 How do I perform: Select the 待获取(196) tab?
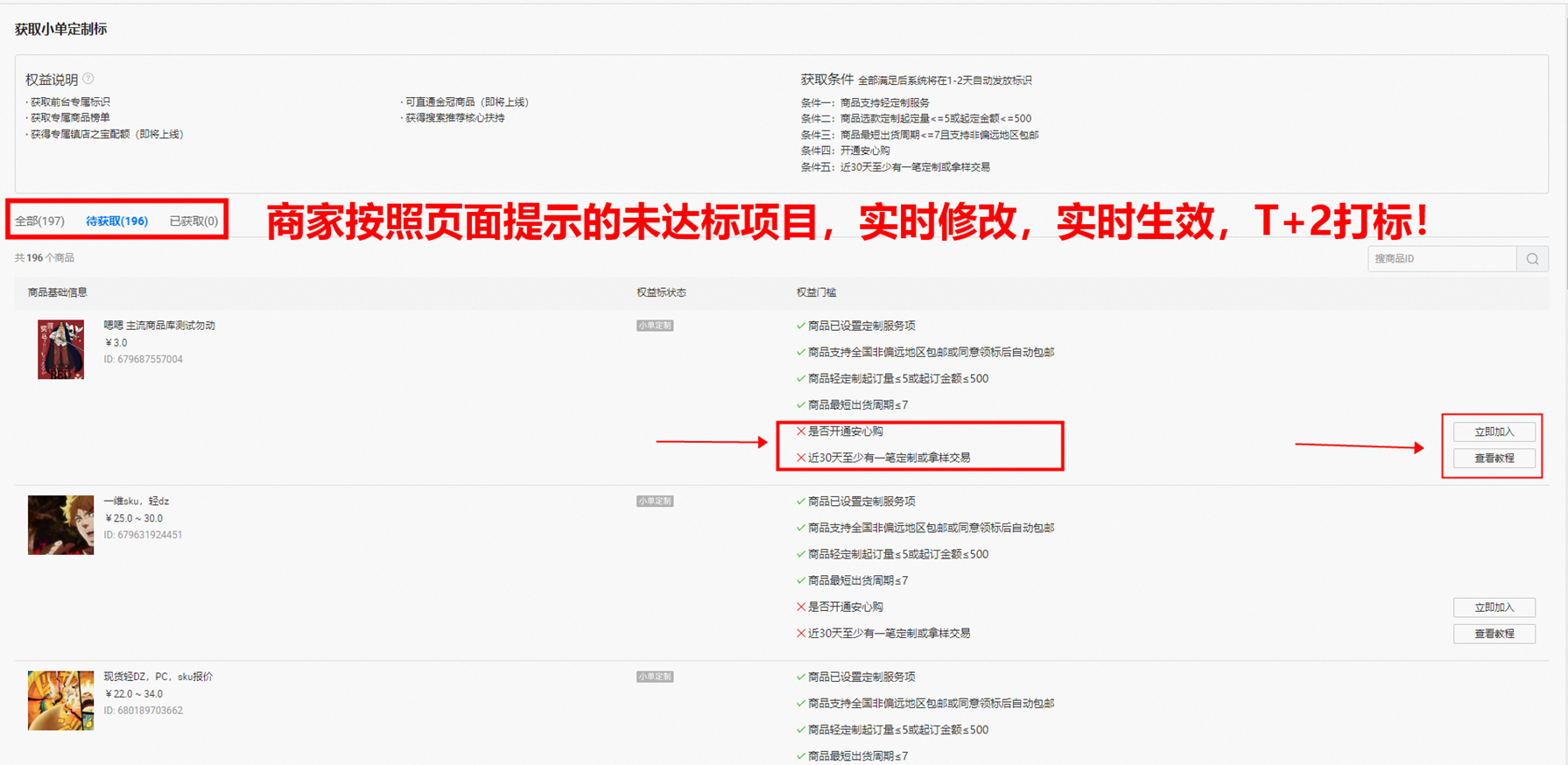[x=116, y=221]
